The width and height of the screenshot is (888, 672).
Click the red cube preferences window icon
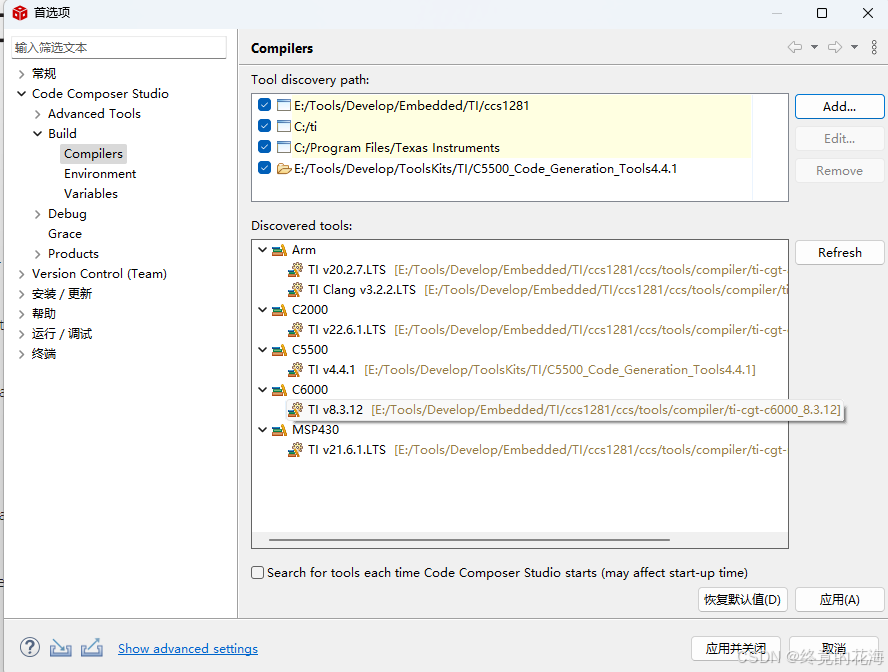(x=20, y=12)
